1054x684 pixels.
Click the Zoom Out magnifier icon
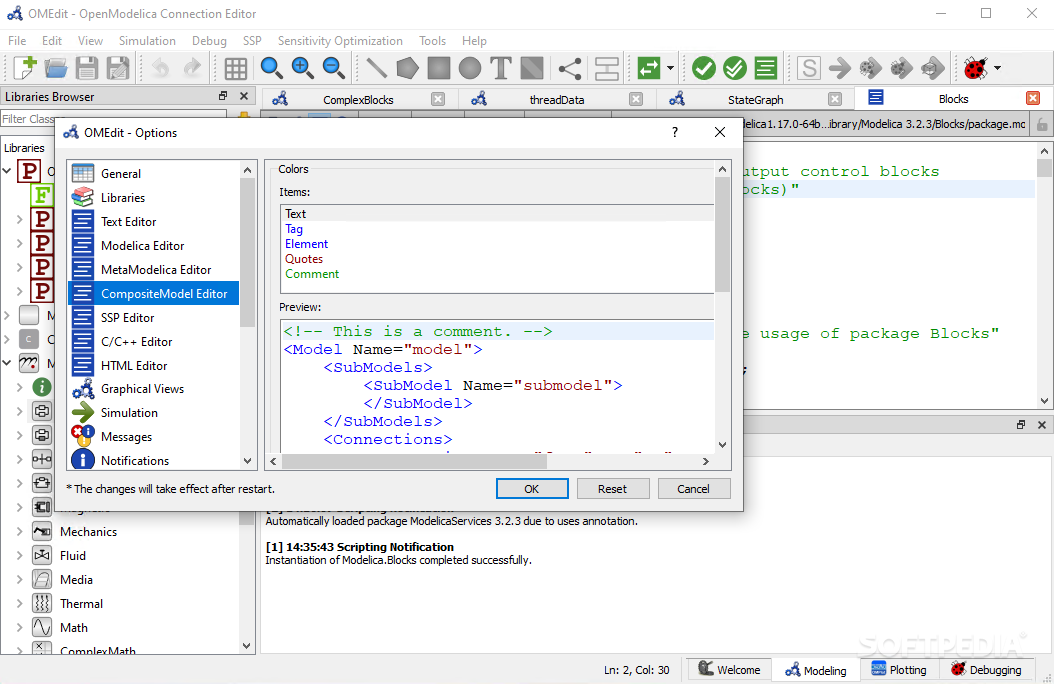(x=333, y=68)
